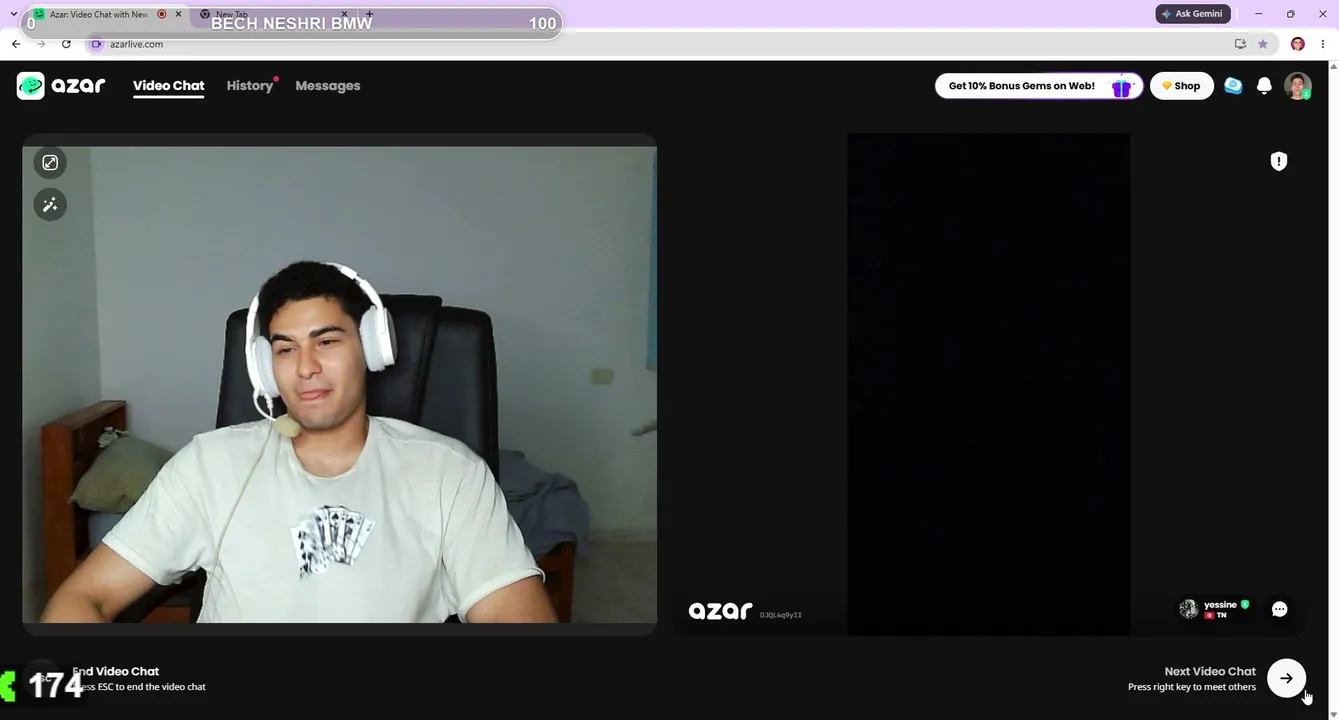View site information for azarlive.com
The height and width of the screenshot is (720, 1339).
pos(96,44)
